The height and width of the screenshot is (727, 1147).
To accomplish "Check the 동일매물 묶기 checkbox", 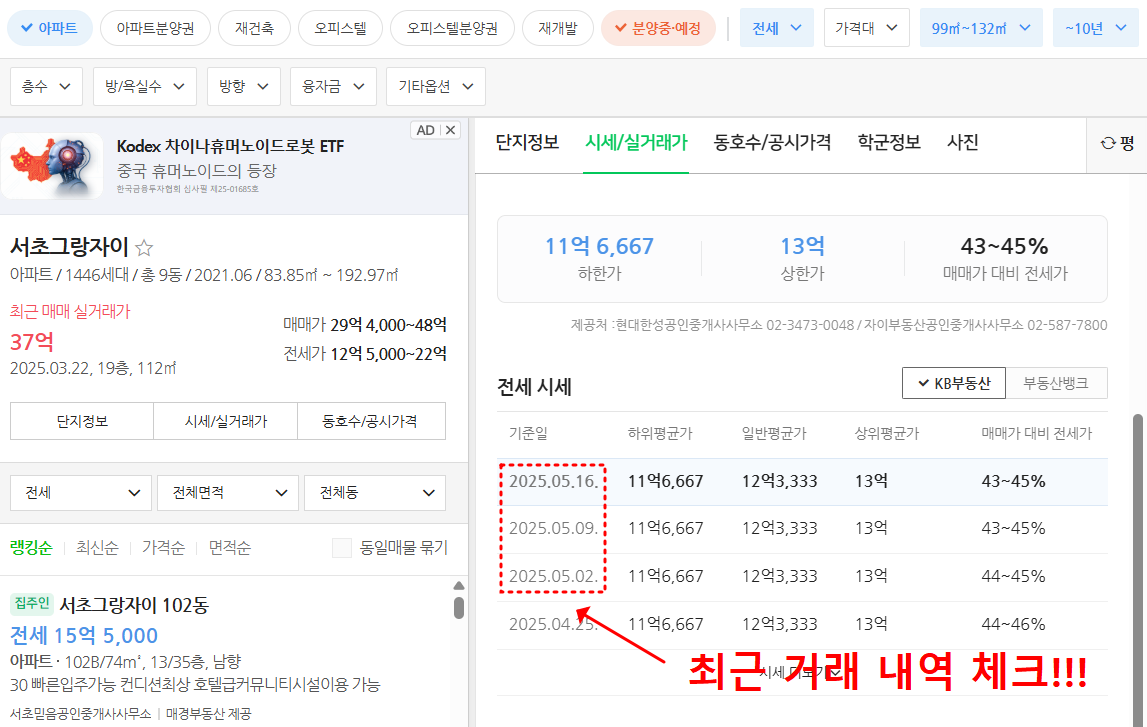I will (342, 548).
